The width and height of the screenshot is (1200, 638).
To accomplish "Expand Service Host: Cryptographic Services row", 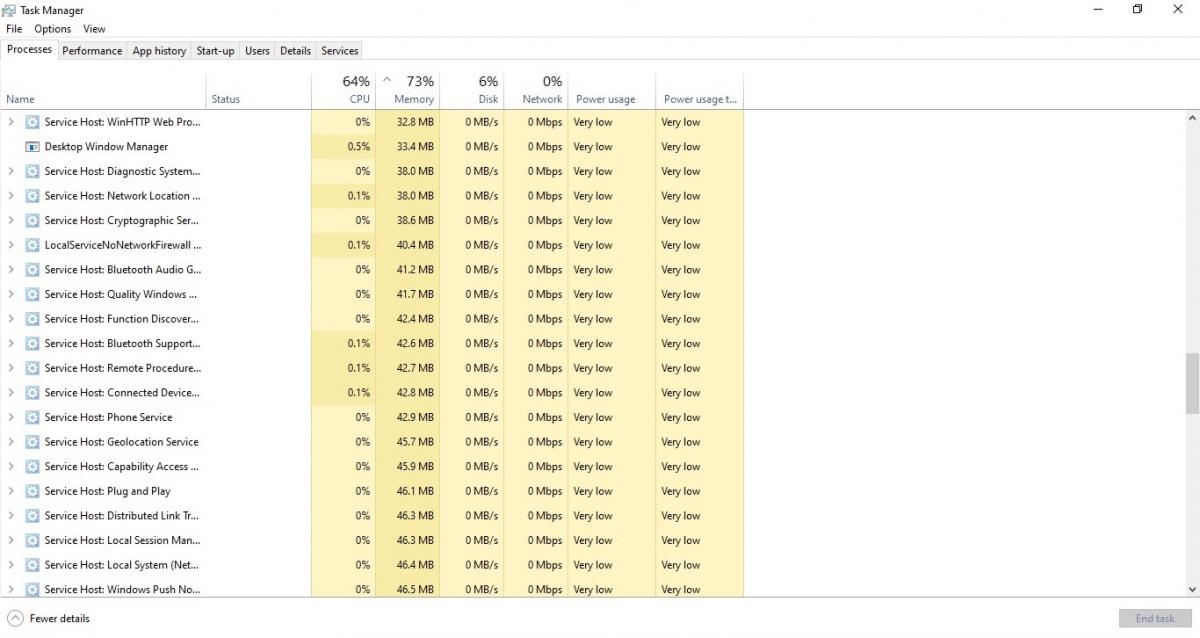I will (x=11, y=220).
